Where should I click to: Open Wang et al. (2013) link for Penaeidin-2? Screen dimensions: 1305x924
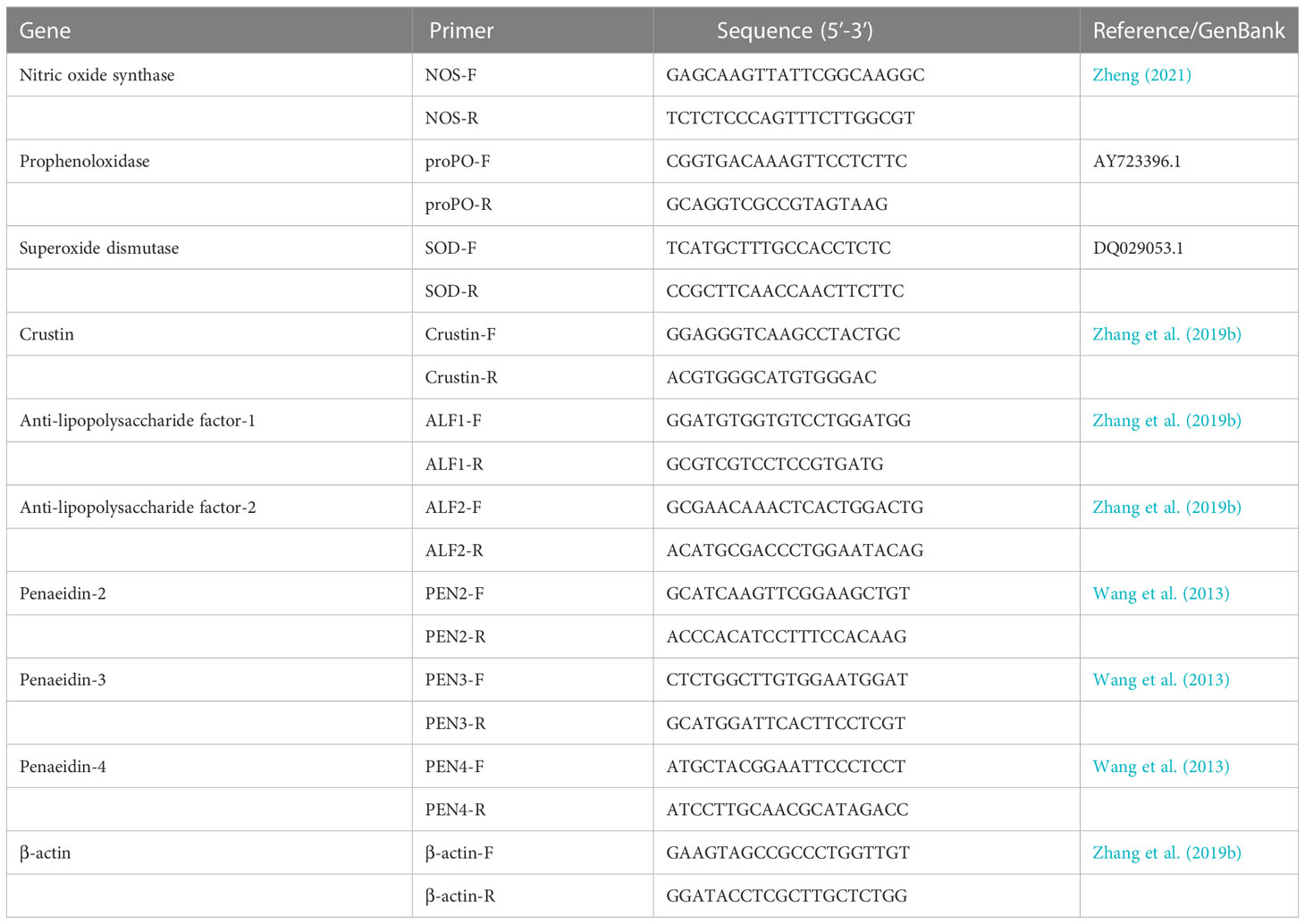(x=1161, y=593)
